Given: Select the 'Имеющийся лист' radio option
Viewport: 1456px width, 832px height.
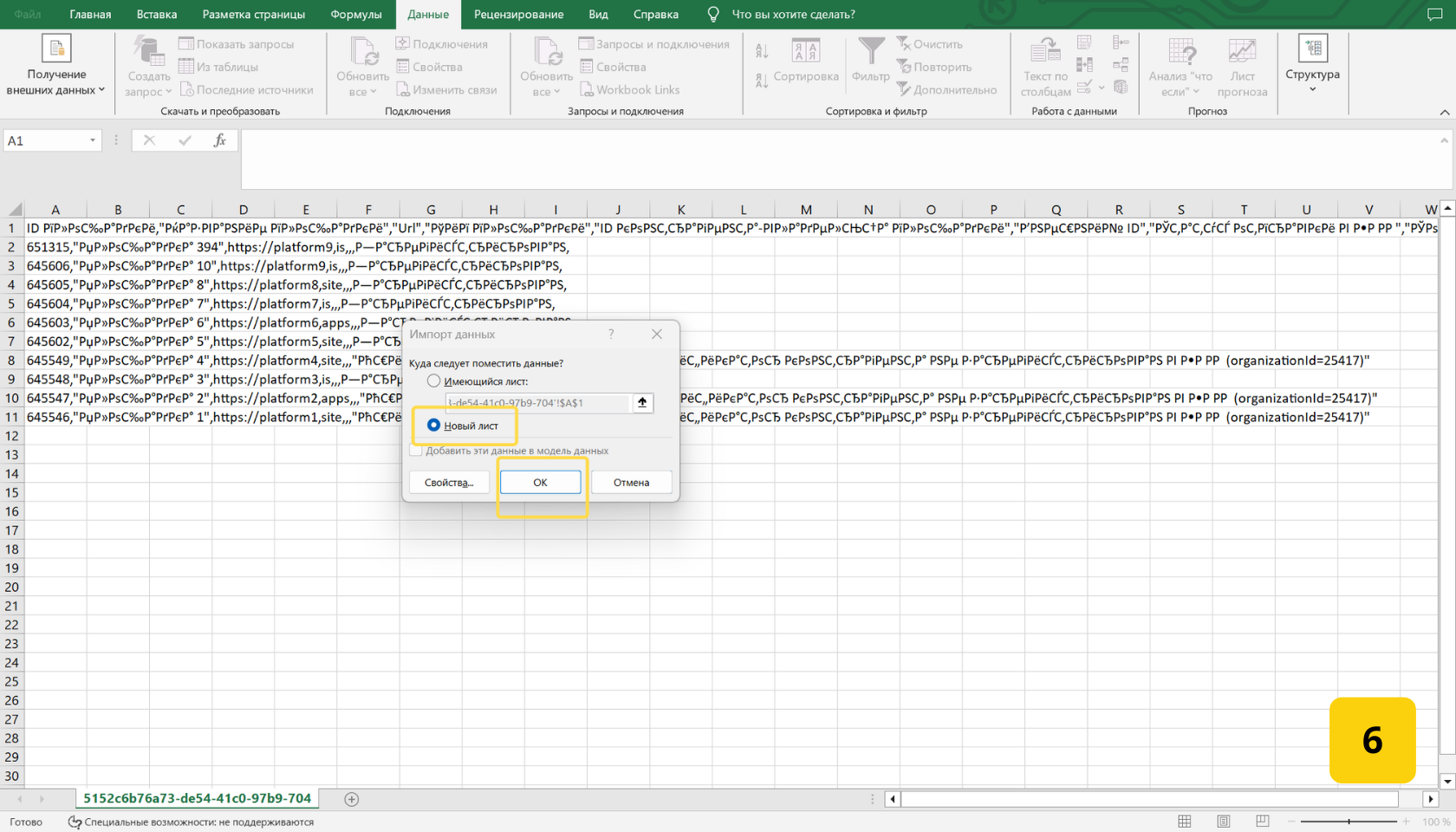Looking at the screenshot, I should (x=433, y=381).
